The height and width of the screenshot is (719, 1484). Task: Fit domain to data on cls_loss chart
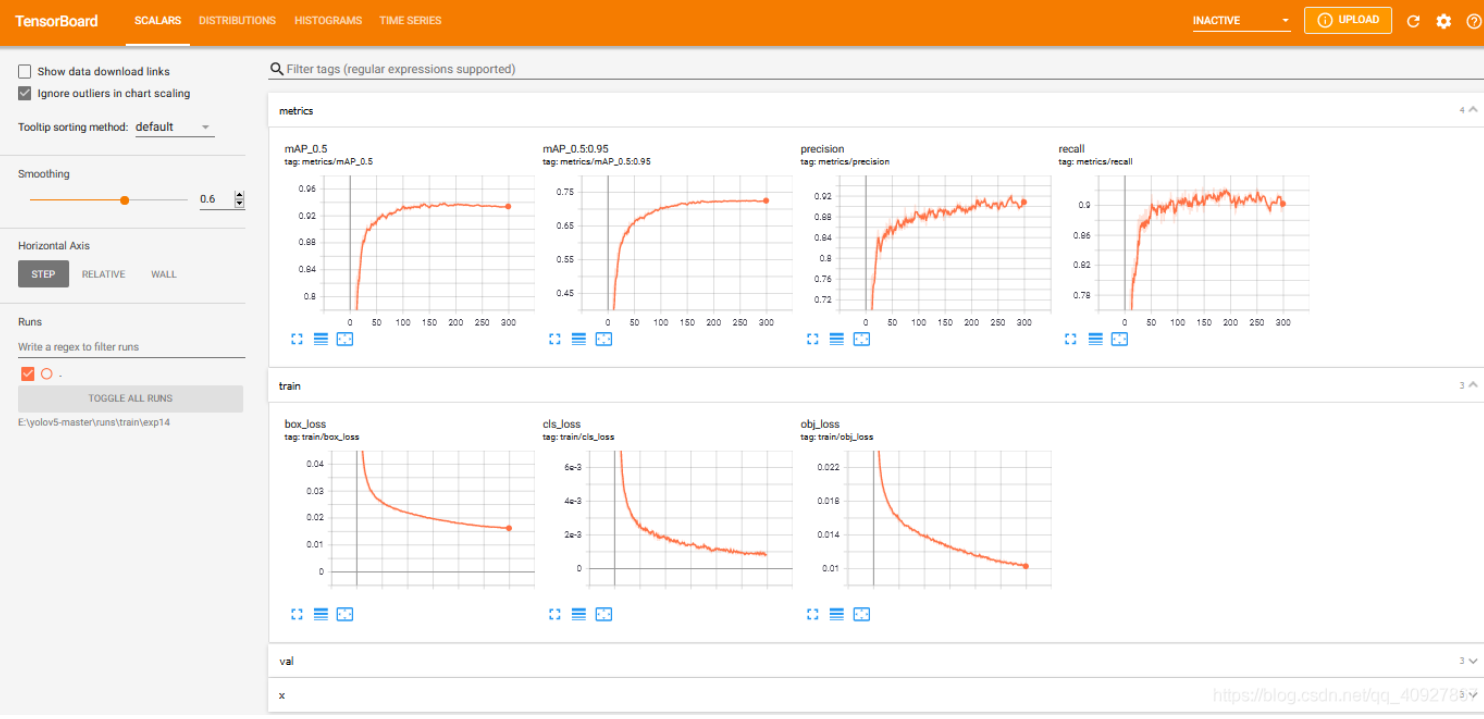(x=603, y=614)
